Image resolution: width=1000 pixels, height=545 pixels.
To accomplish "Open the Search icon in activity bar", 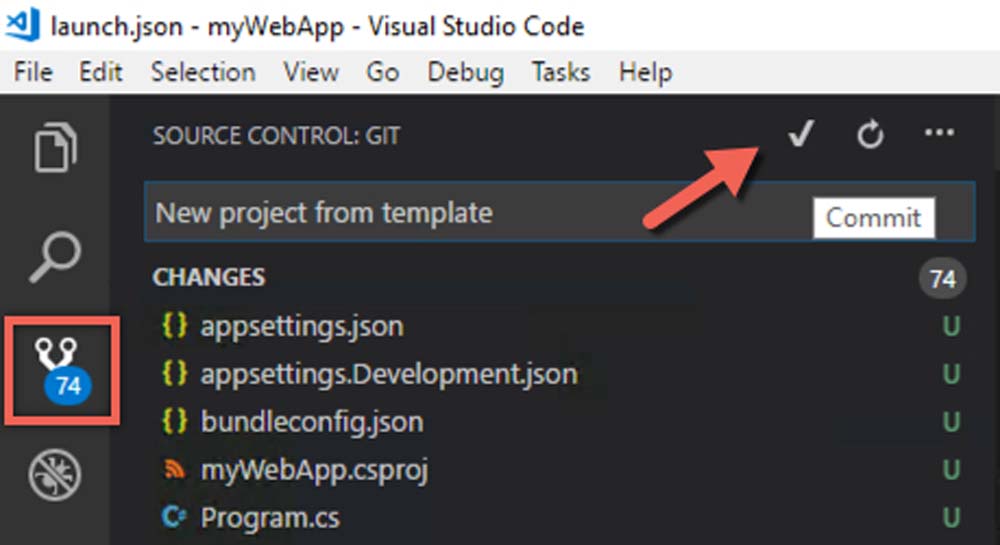I will click(55, 257).
